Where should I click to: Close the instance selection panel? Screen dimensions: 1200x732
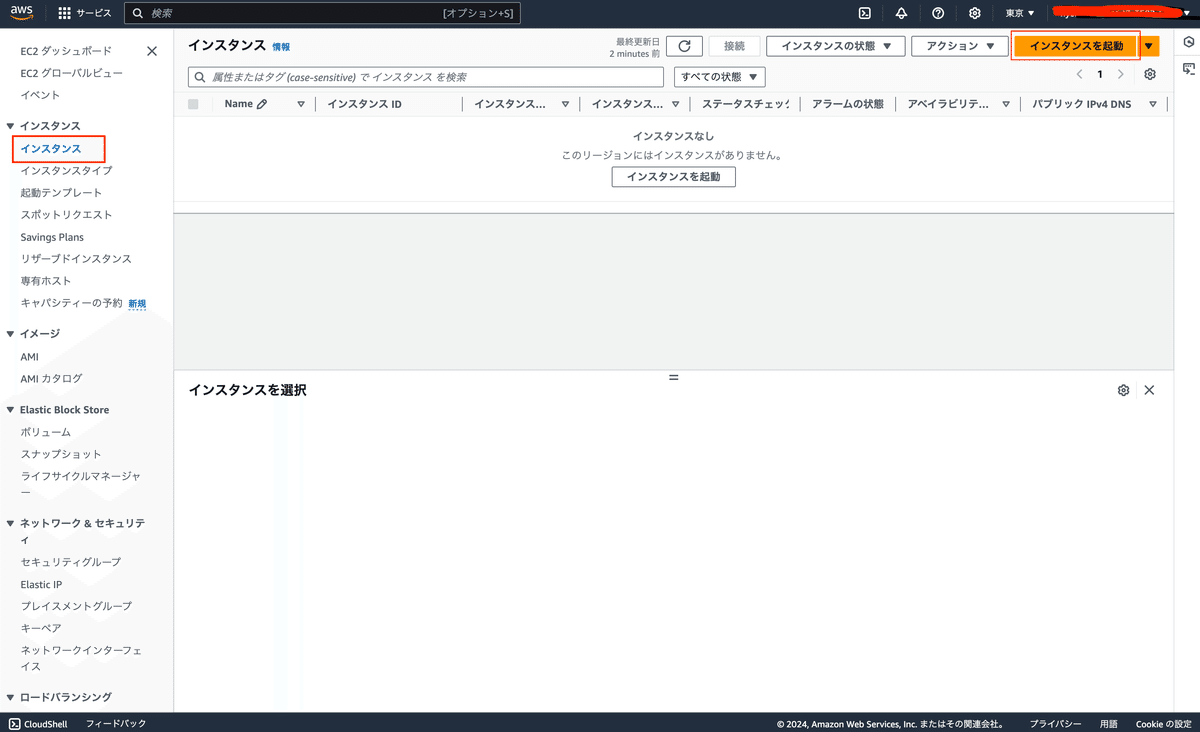(1149, 390)
